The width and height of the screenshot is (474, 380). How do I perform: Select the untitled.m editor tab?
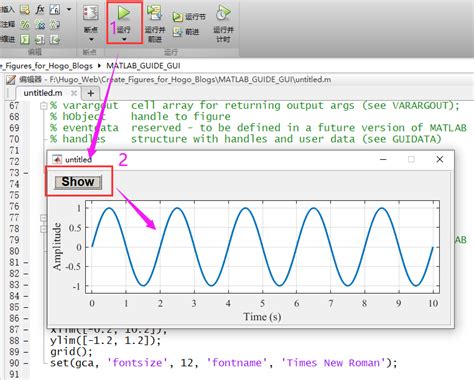click(x=43, y=93)
